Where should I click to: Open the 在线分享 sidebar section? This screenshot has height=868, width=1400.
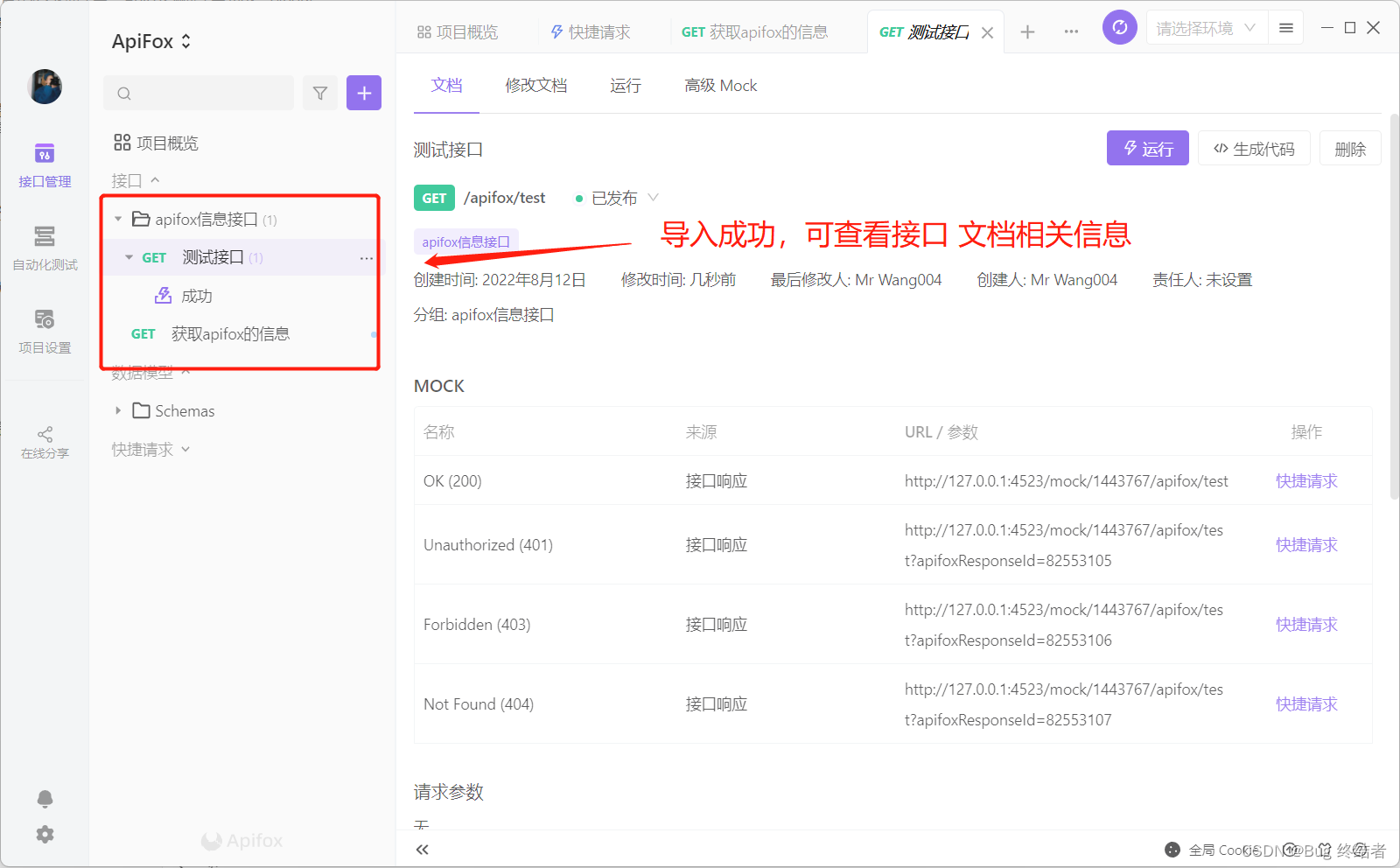[45, 443]
